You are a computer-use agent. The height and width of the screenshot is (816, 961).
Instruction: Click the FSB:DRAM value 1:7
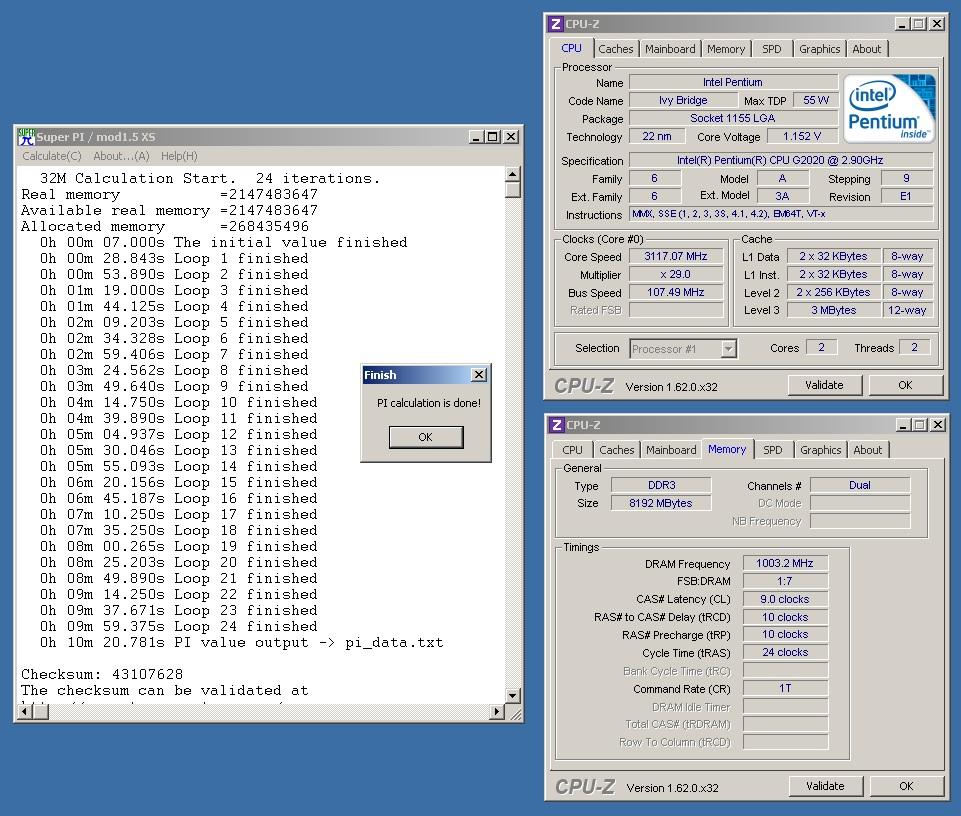[x=785, y=581]
